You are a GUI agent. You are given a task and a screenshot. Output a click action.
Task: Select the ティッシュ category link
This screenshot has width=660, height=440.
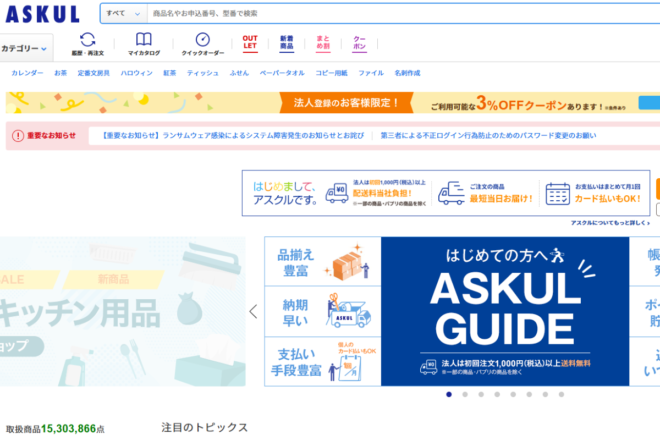pos(202,73)
